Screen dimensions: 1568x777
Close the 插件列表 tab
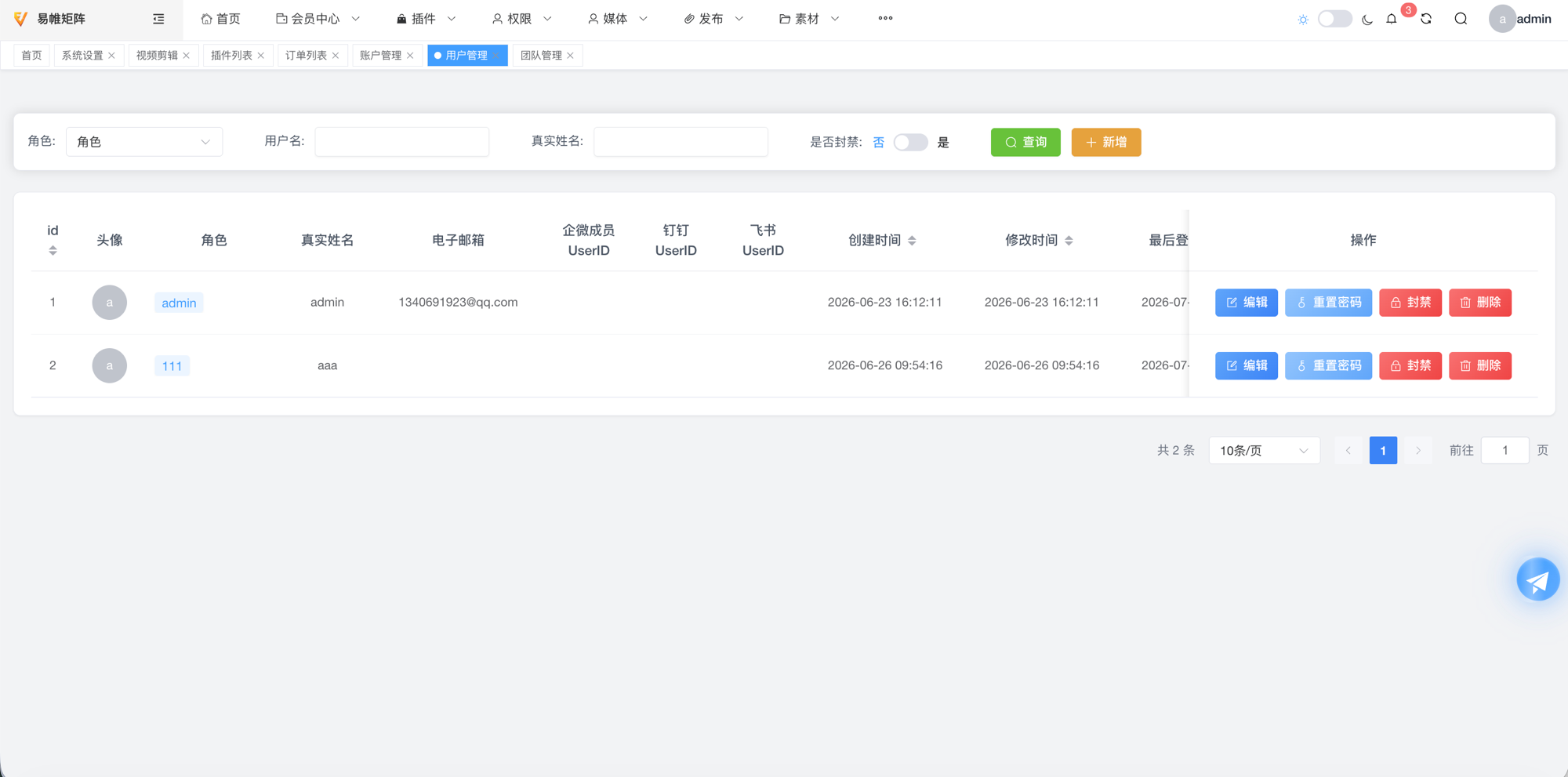pyautogui.click(x=260, y=56)
